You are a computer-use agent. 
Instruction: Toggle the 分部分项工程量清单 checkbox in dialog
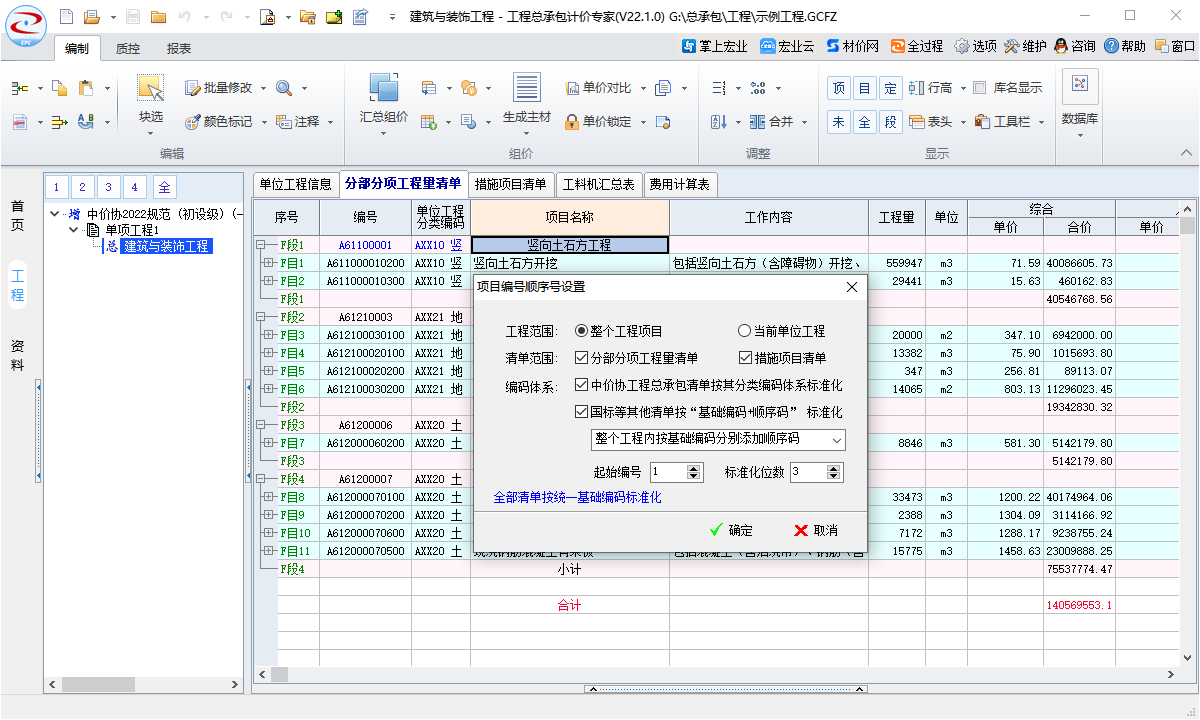(582, 358)
